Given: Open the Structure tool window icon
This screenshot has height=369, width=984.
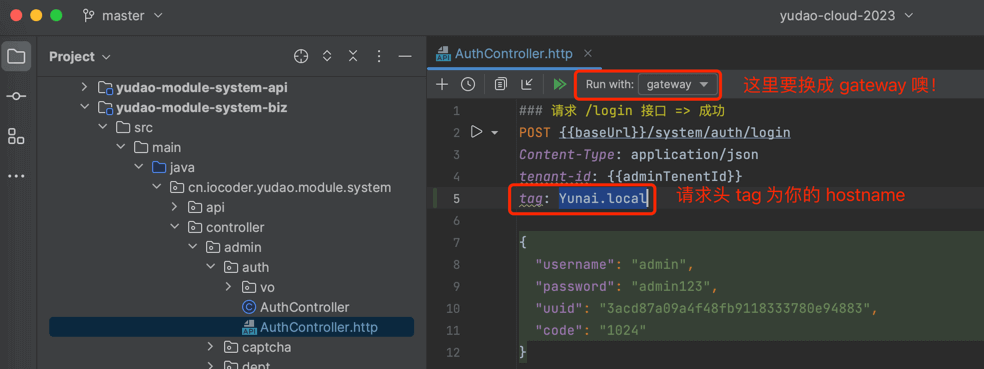Looking at the screenshot, I should pyautogui.click(x=16, y=136).
